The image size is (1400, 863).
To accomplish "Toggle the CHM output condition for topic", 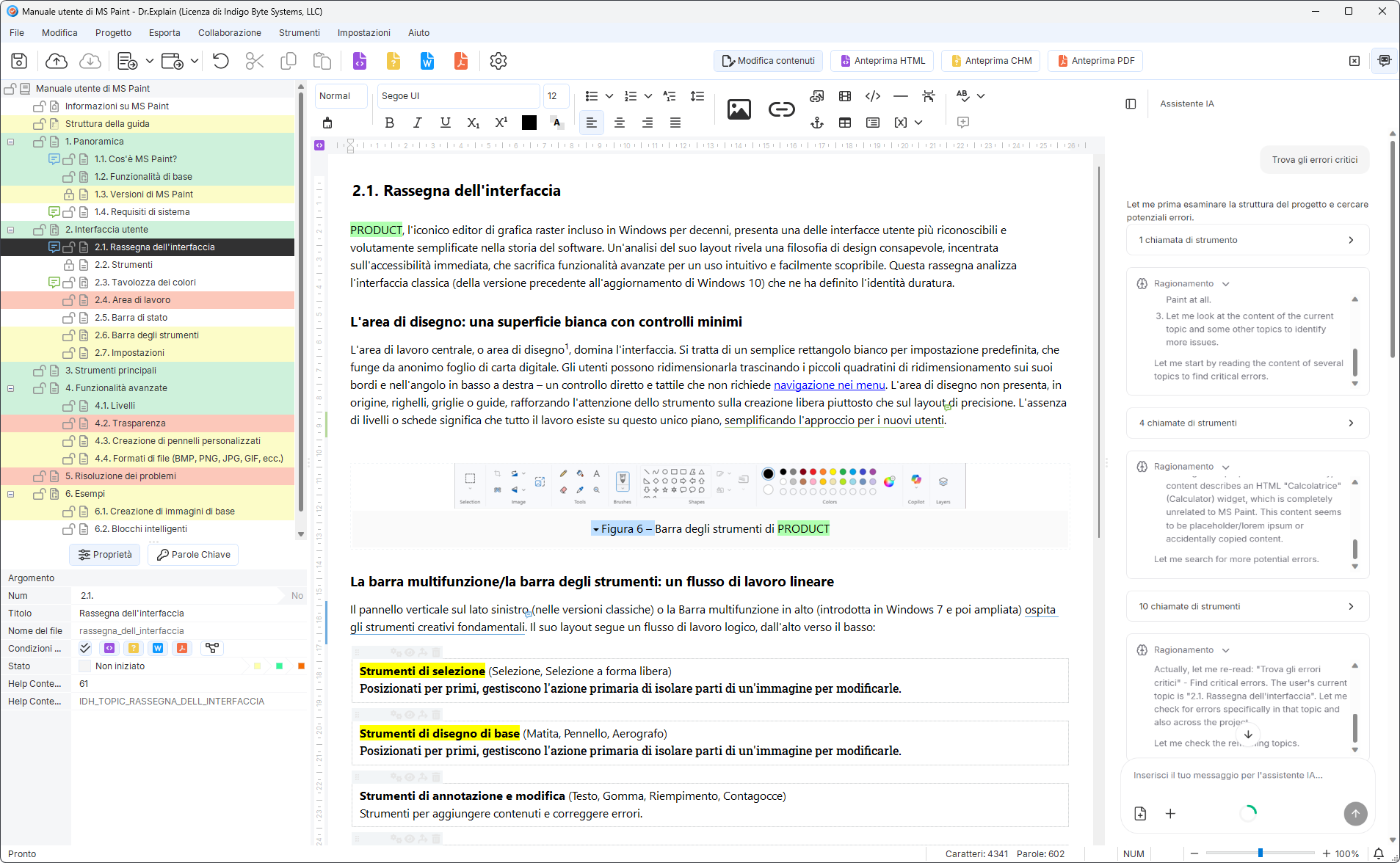I will coord(134,648).
